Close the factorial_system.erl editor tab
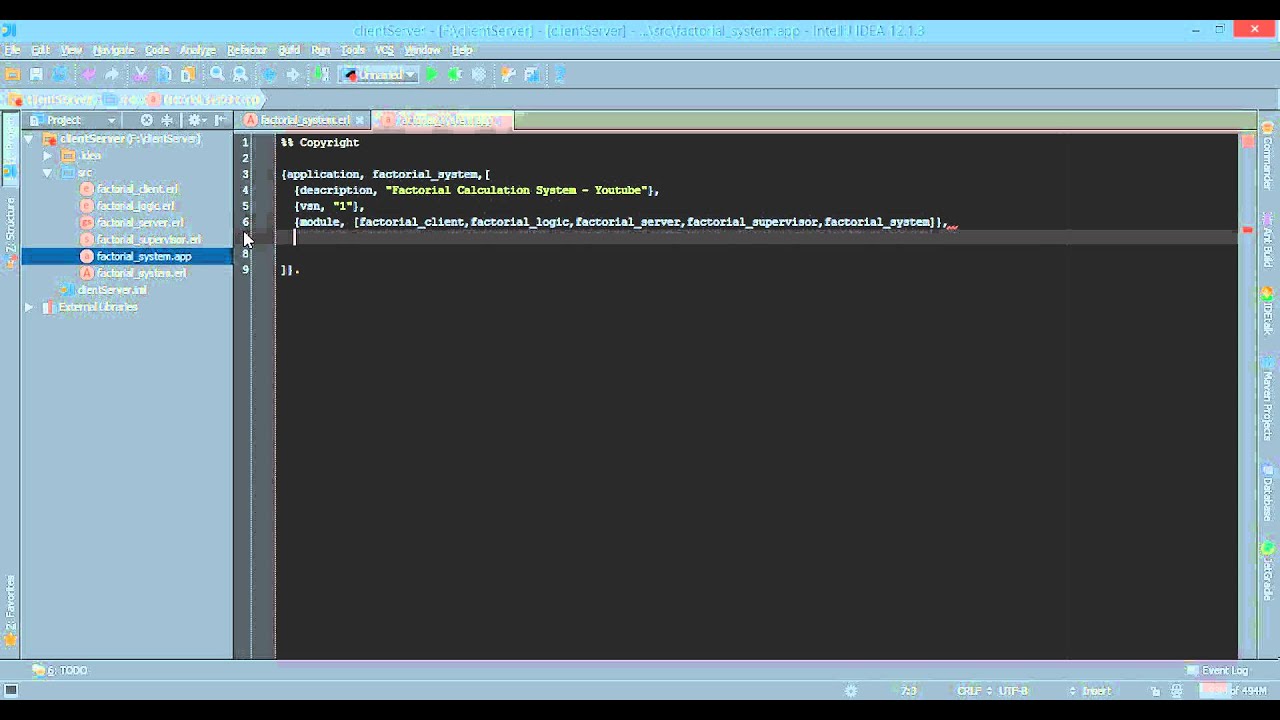The width and height of the screenshot is (1280, 720). click(x=360, y=120)
